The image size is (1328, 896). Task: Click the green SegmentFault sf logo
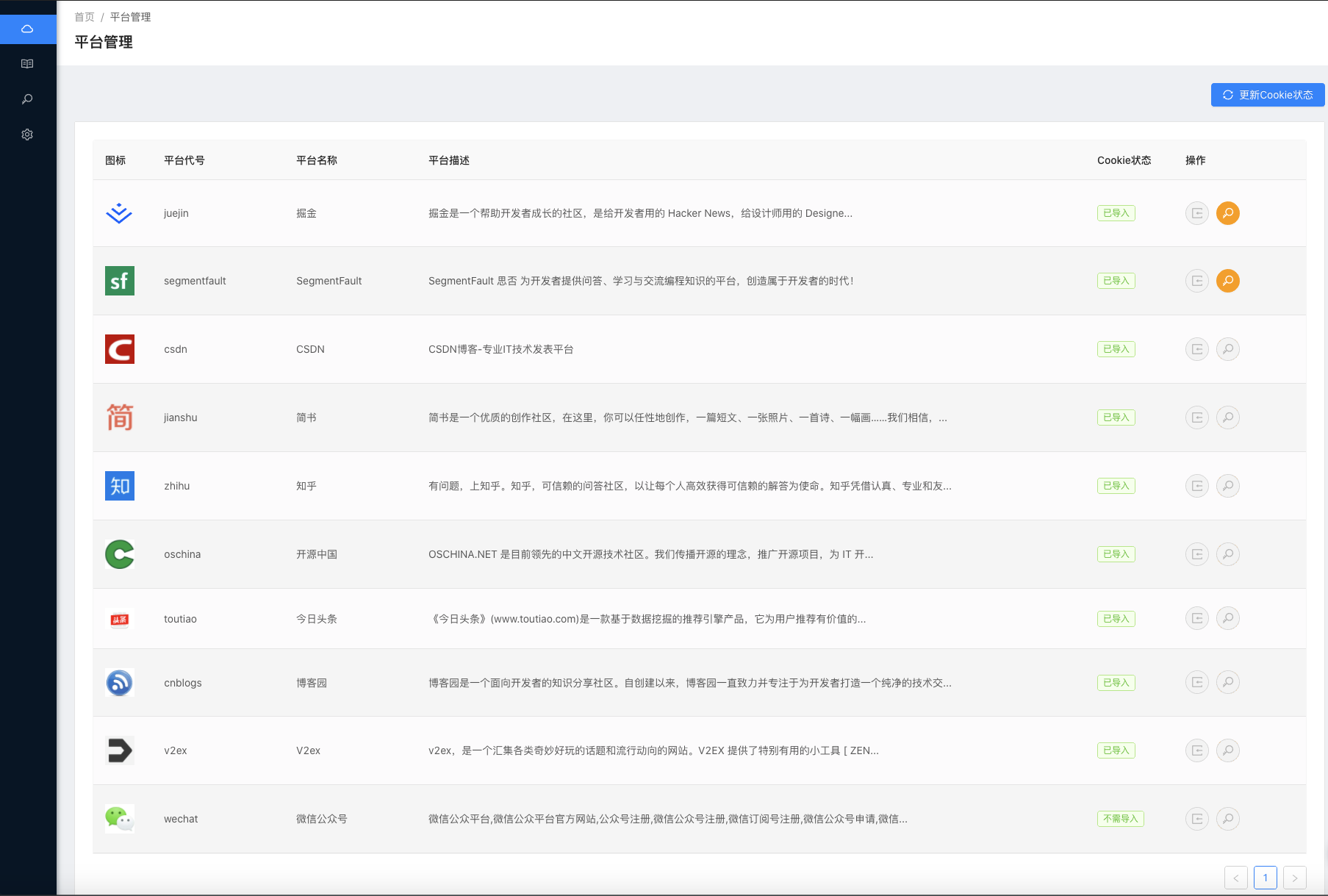[120, 281]
